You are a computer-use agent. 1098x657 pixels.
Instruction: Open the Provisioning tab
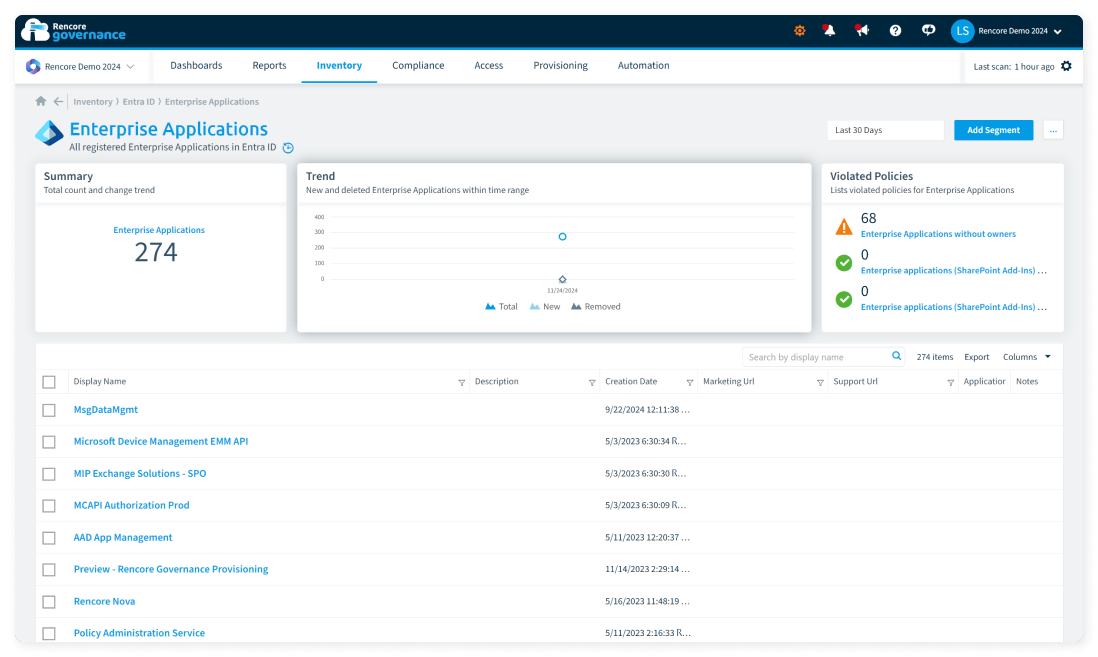pos(560,65)
